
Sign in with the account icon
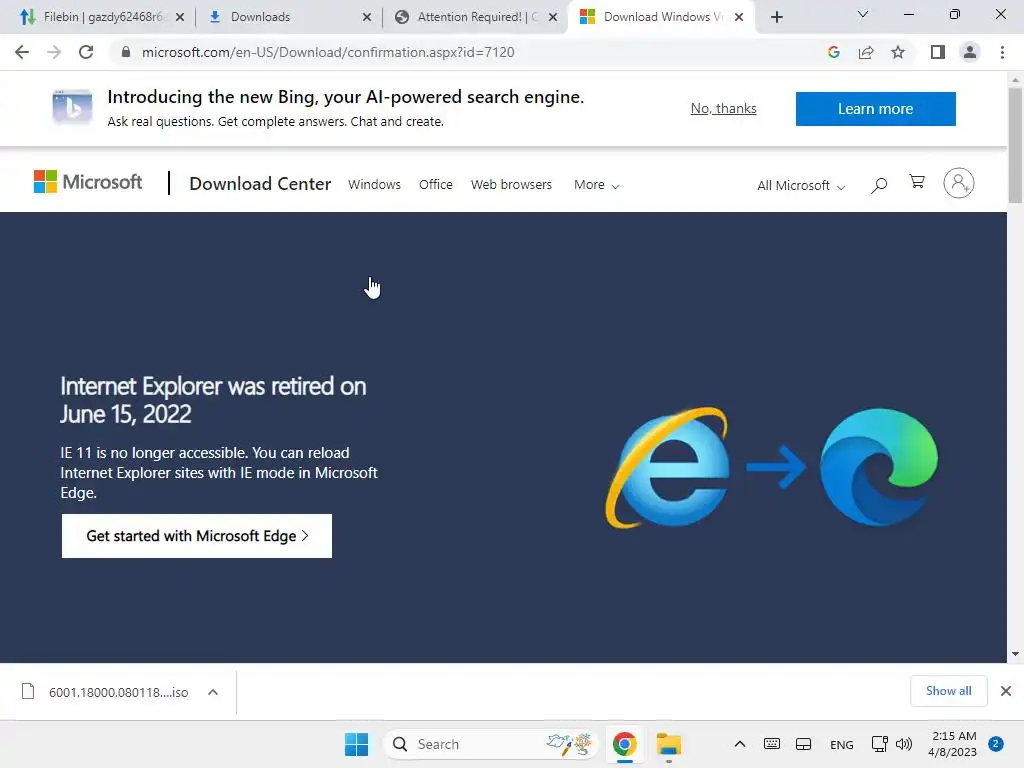coord(959,184)
